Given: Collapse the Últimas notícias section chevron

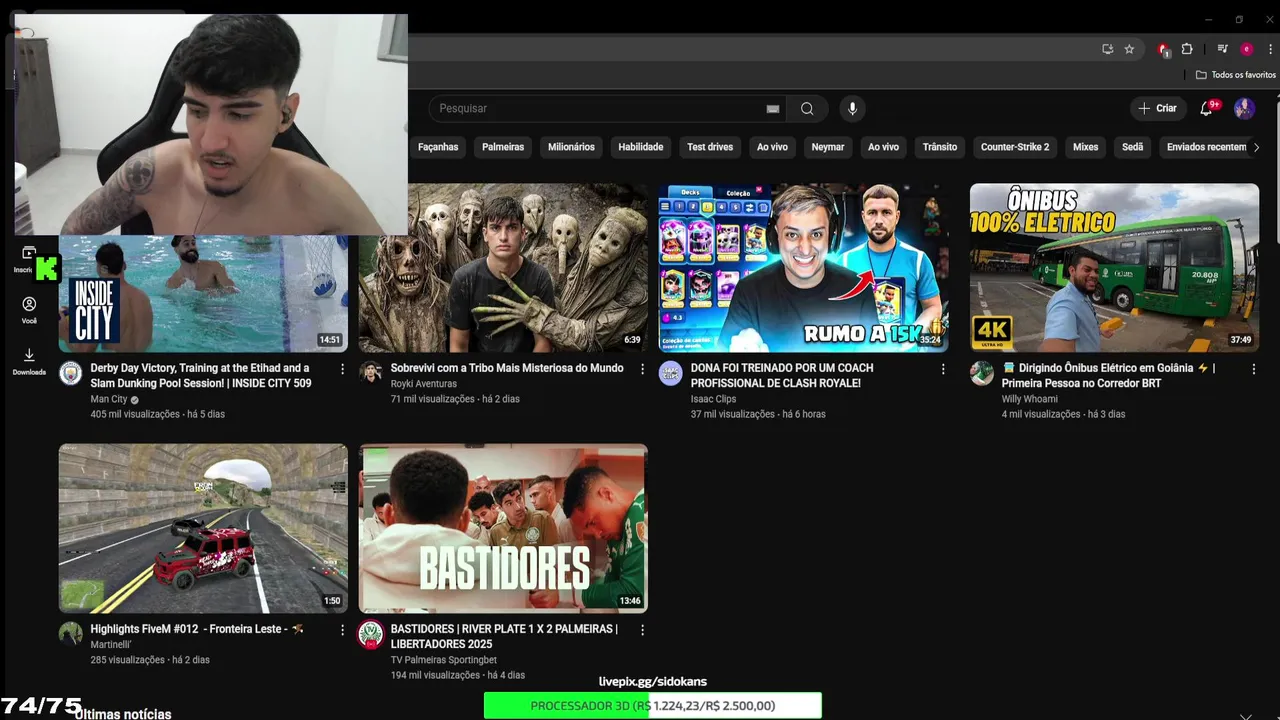Looking at the screenshot, I should click(1246, 715).
